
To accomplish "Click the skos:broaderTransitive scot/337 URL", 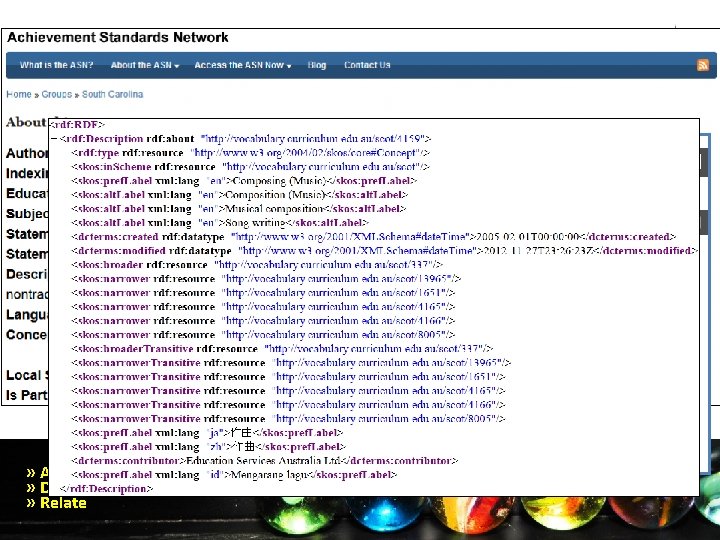I will [375, 349].
